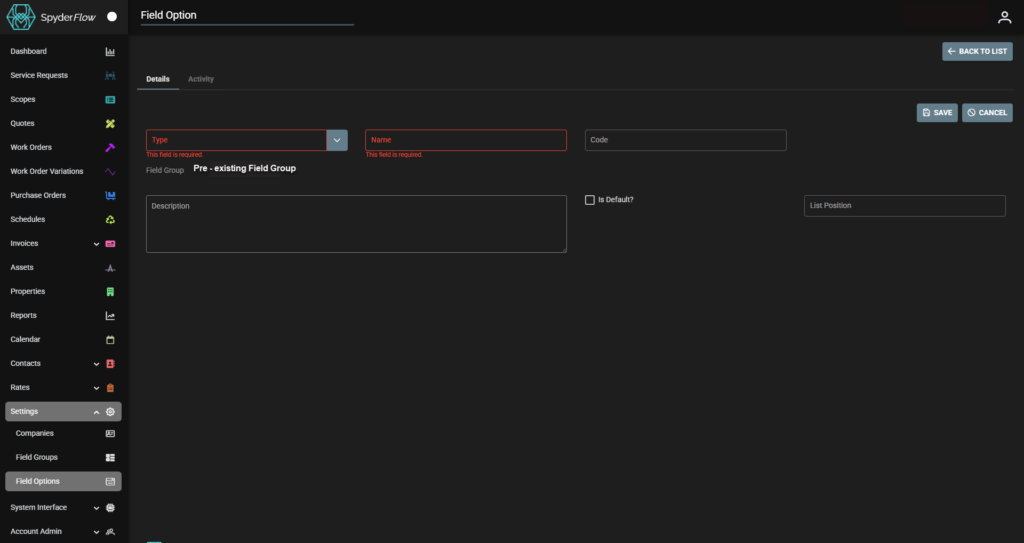
Task: Click the Dashboard chart icon in sidebar
Action: [110, 52]
